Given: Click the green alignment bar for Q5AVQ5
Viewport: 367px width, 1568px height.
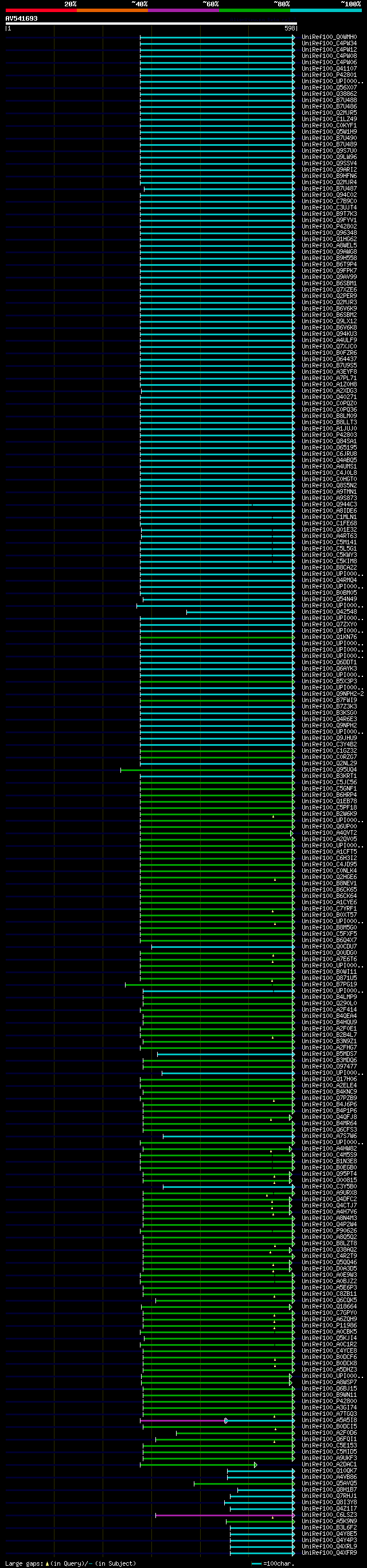Looking at the screenshot, I should [x=244, y=1484].
